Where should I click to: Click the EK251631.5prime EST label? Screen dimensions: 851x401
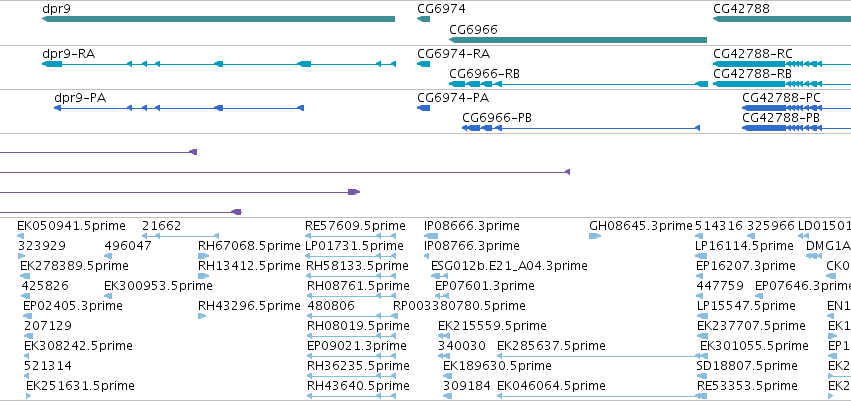[80, 386]
